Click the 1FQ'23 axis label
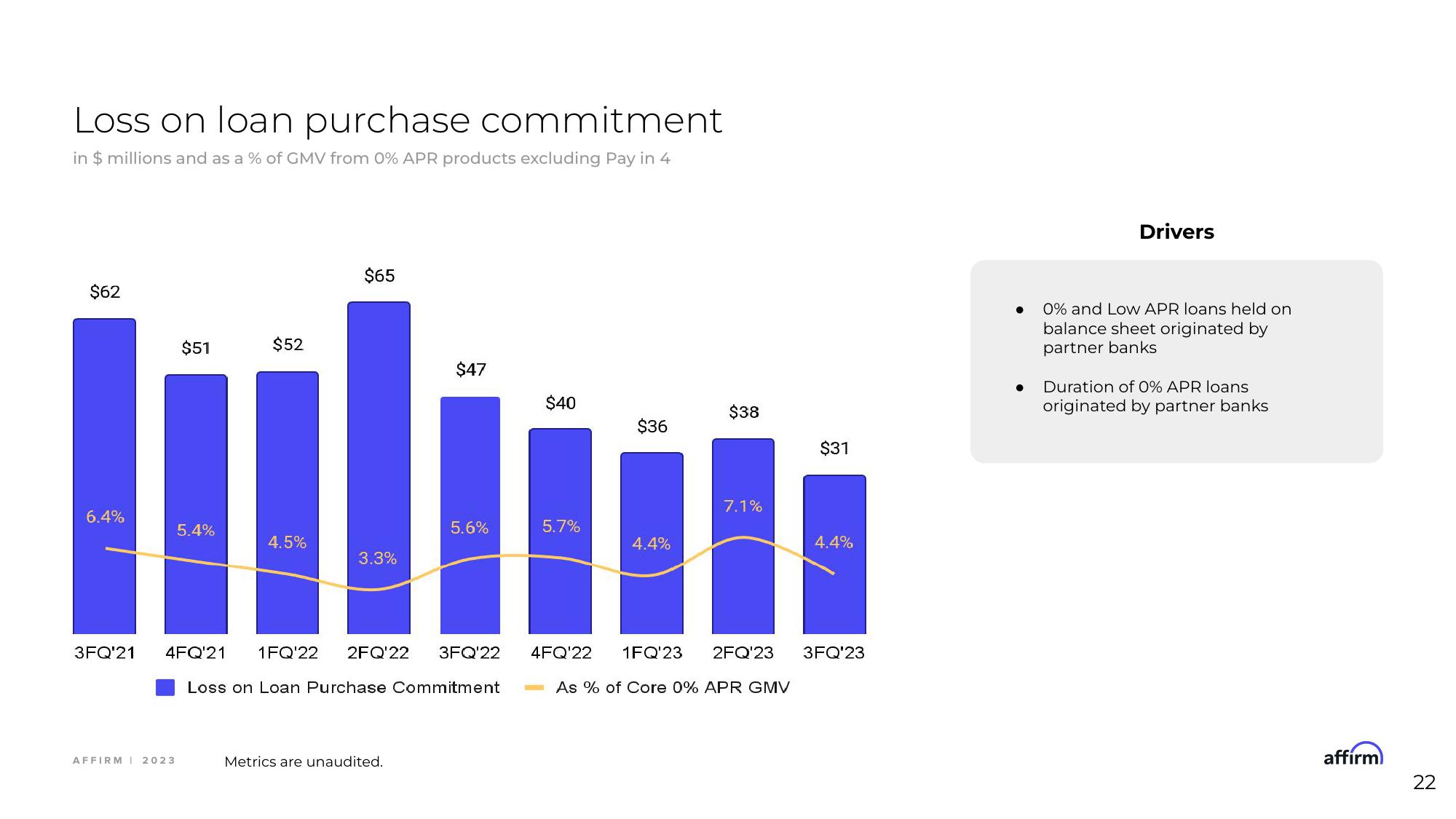 pyautogui.click(x=652, y=653)
